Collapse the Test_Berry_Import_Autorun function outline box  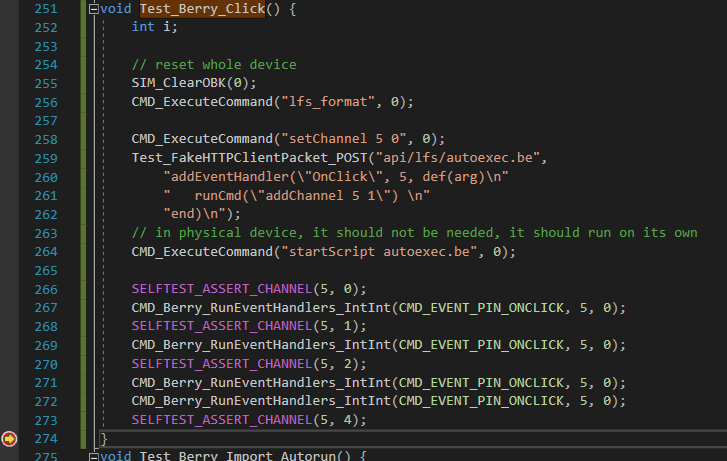pyautogui.click(x=94, y=457)
